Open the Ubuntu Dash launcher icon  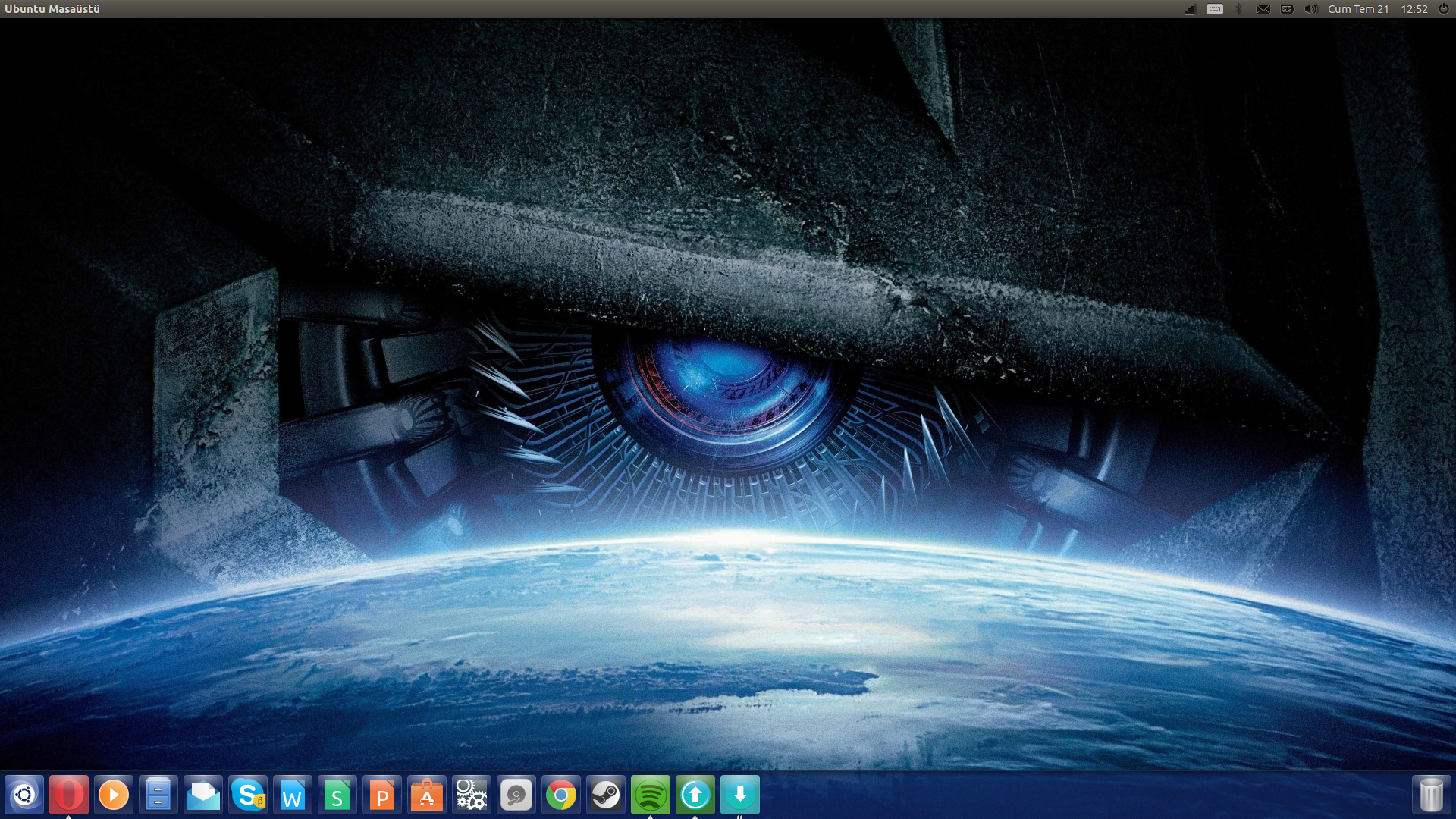[x=24, y=795]
